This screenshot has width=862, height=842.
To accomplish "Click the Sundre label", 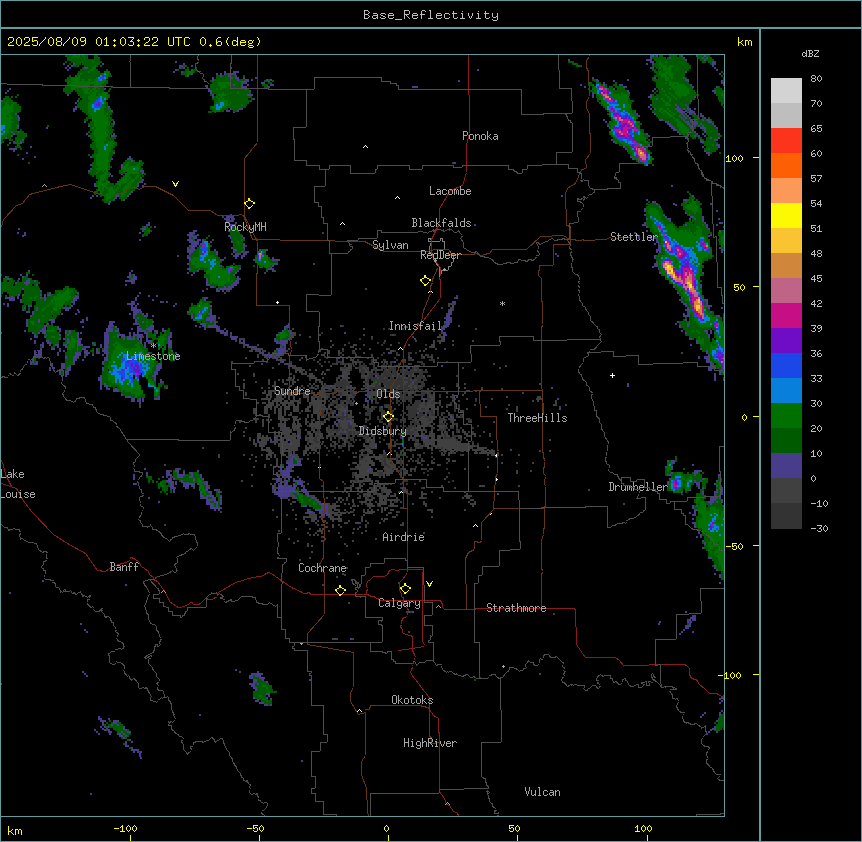I will 292,391.
